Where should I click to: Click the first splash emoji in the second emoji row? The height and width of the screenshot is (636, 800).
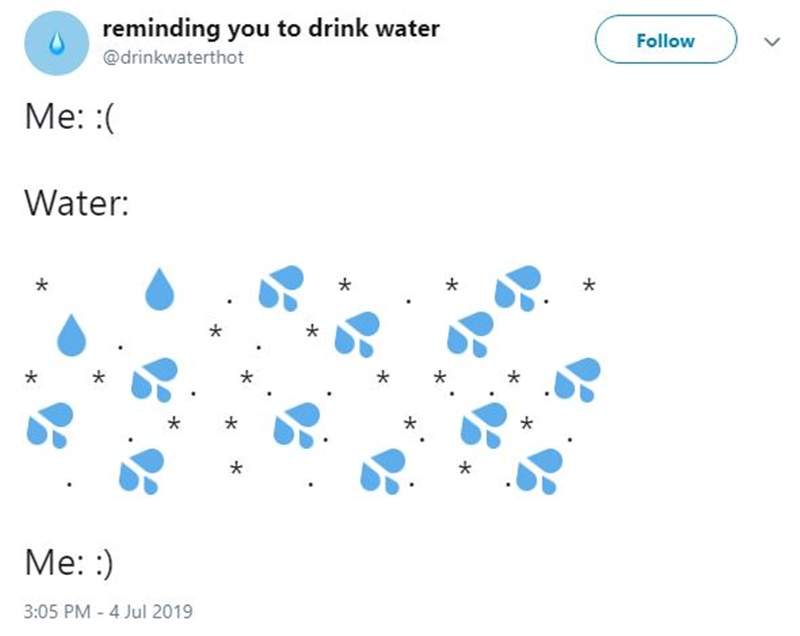pos(356,333)
